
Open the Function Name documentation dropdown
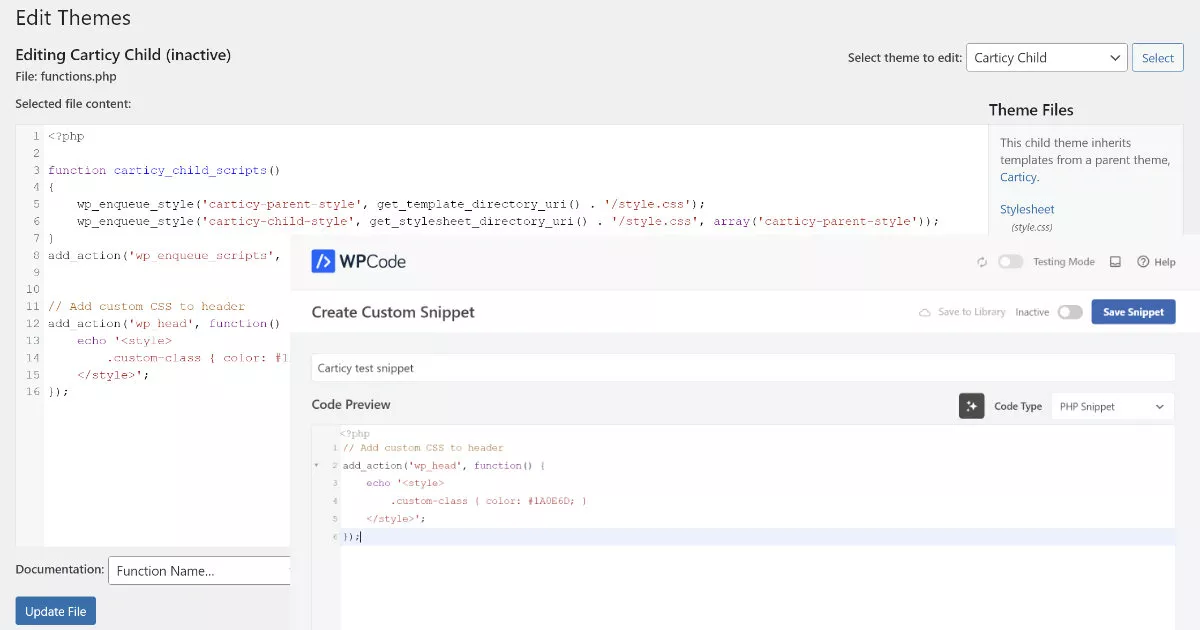click(x=200, y=571)
